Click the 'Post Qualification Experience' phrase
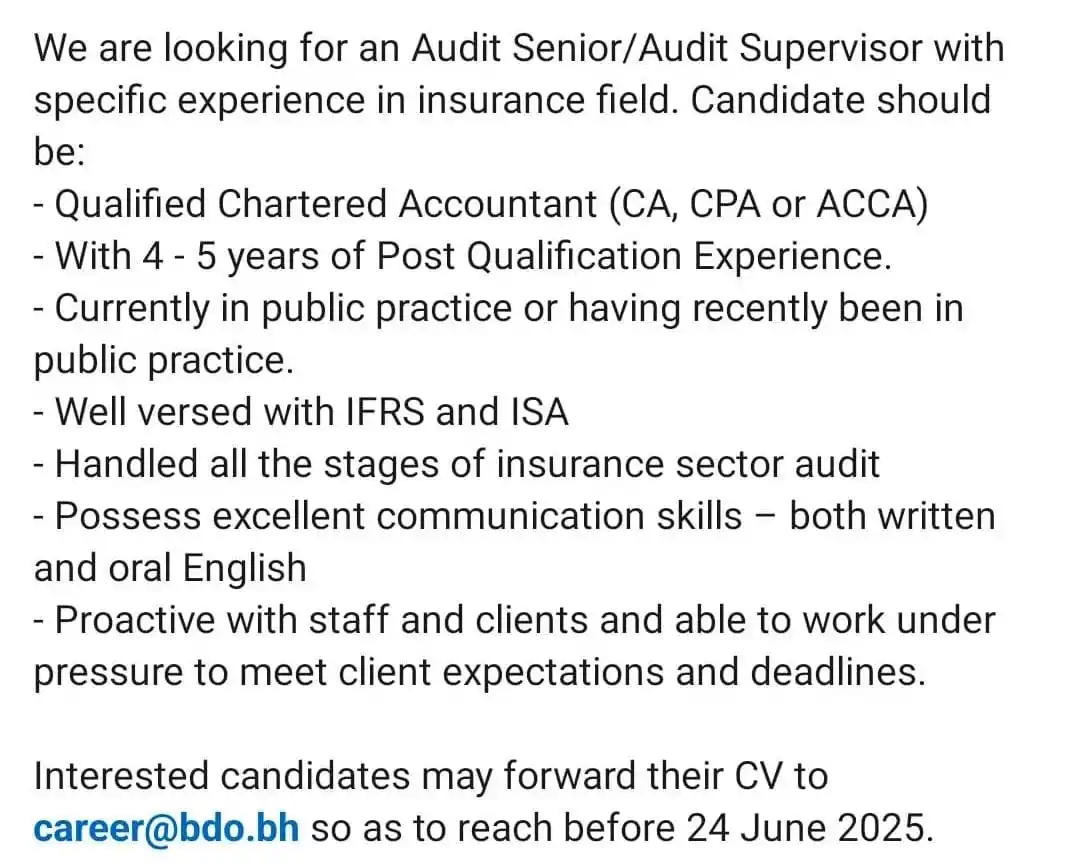 tap(634, 257)
